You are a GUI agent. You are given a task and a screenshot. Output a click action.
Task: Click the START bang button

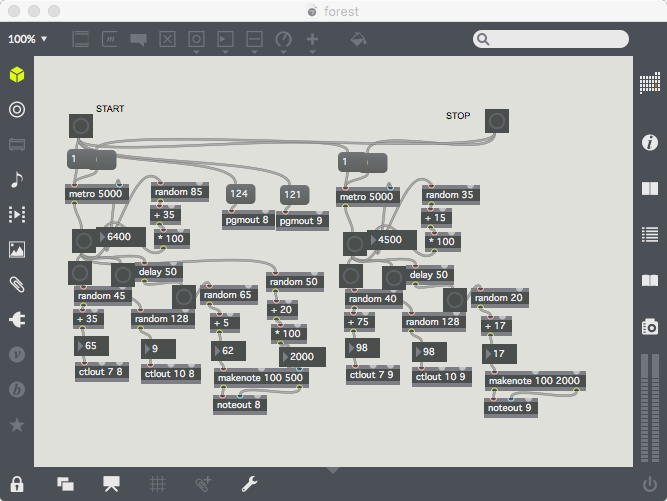(81, 126)
